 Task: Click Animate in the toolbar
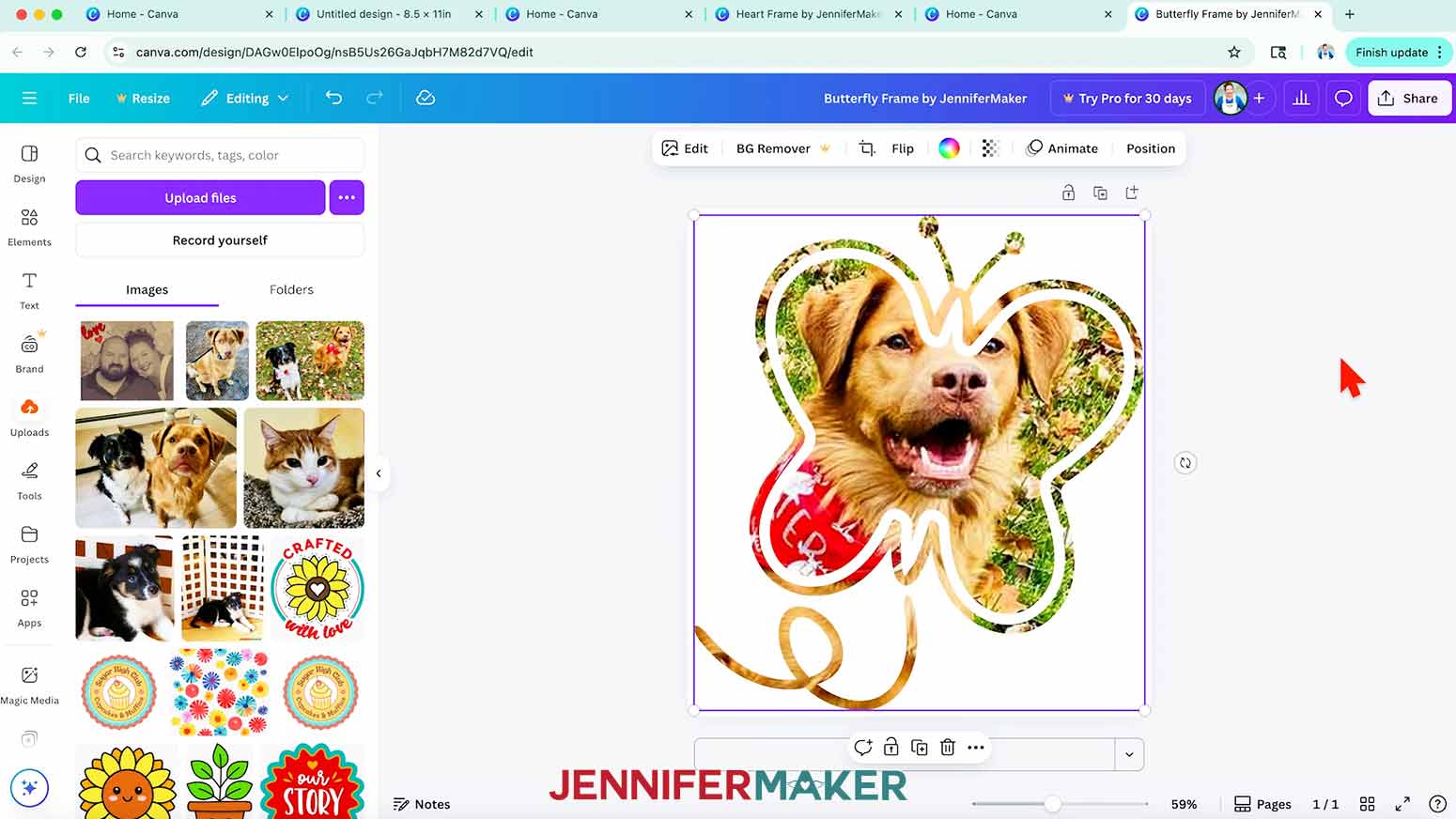point(1062,148)
